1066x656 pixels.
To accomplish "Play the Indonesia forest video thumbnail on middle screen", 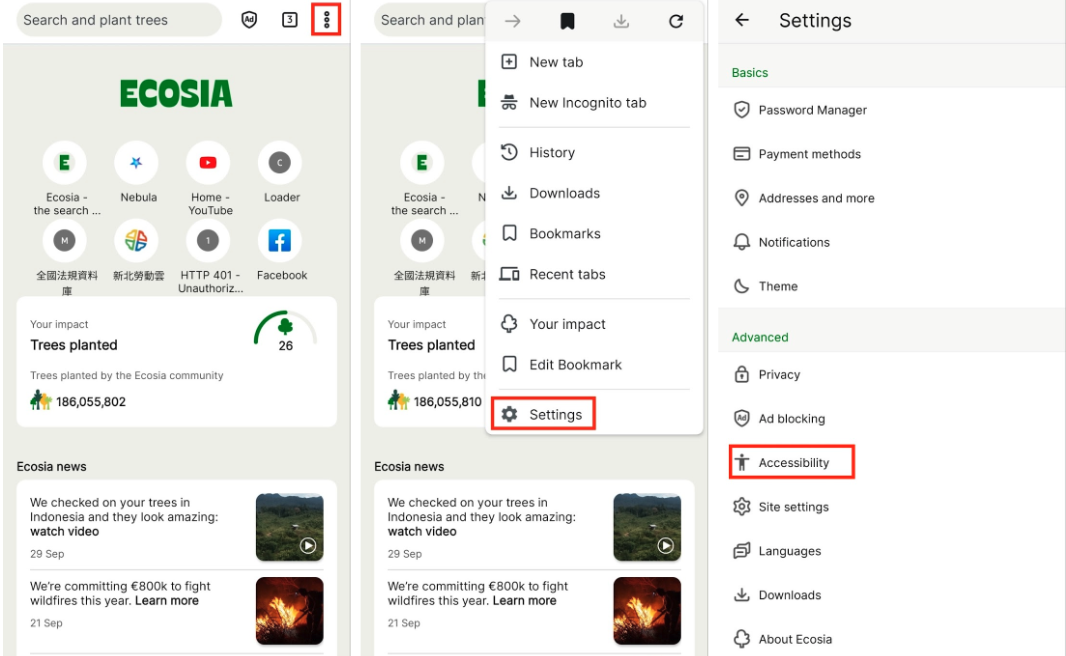I will pos(647,527).
